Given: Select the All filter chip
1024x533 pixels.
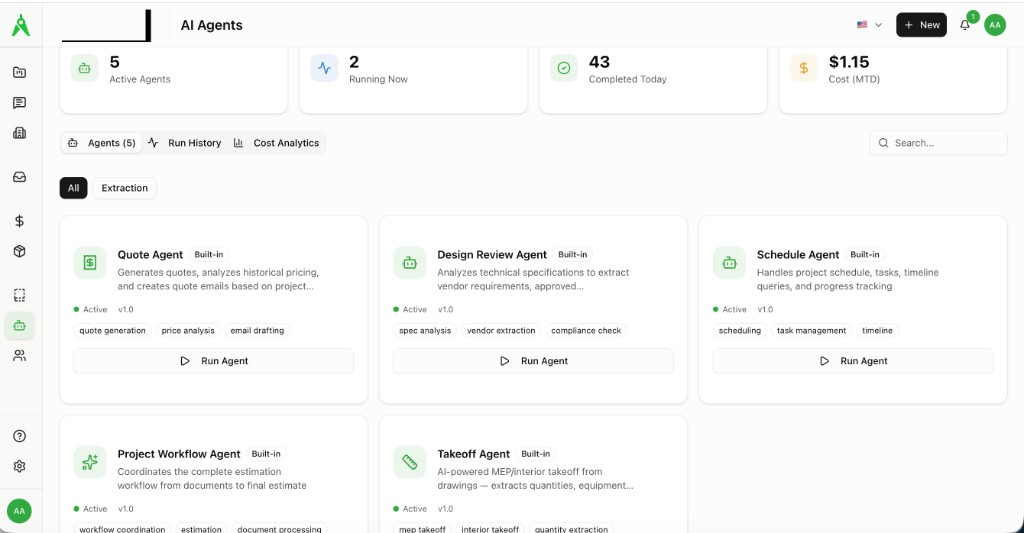Looking at the screenshot, I should point(74,188).
